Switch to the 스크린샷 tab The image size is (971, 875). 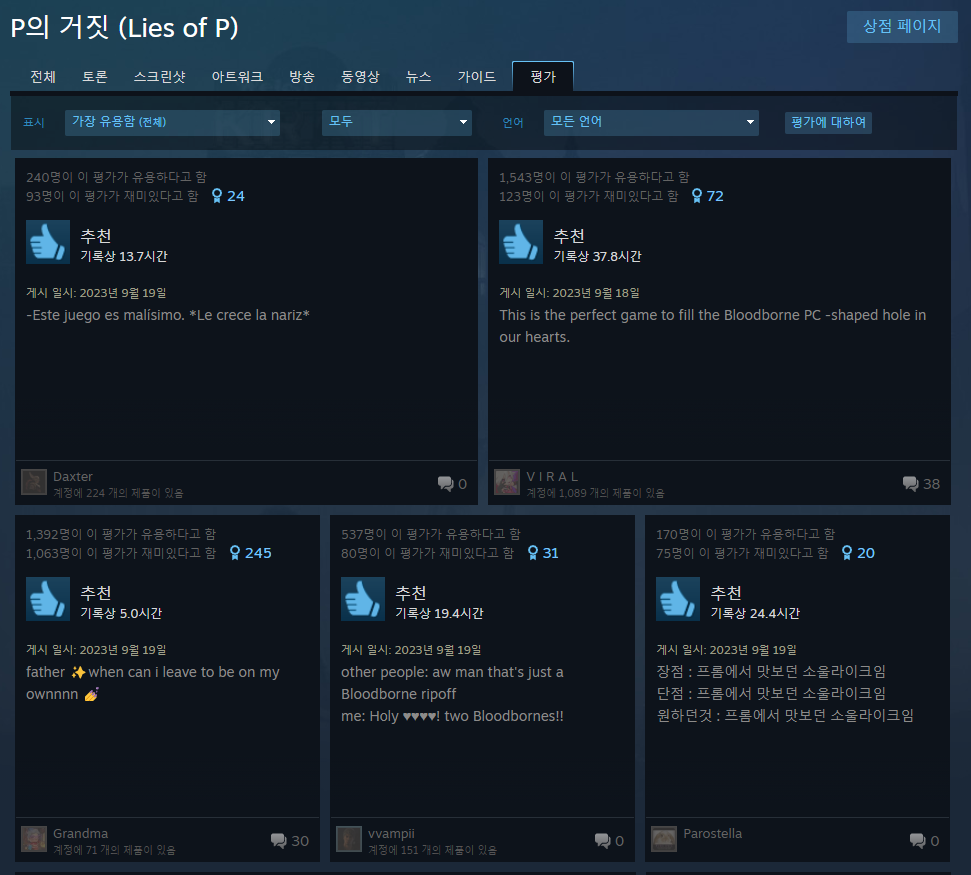coord(160,77)
